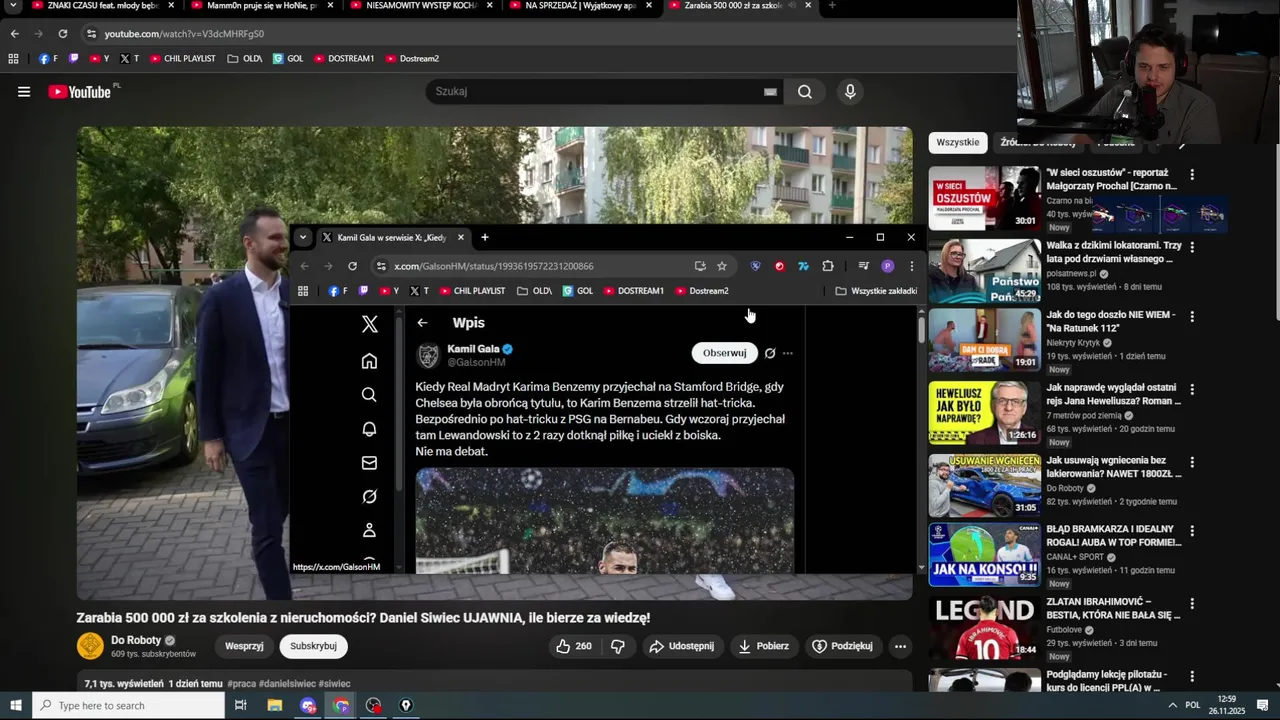Open tab search dropdown in X window

[303, 238]
